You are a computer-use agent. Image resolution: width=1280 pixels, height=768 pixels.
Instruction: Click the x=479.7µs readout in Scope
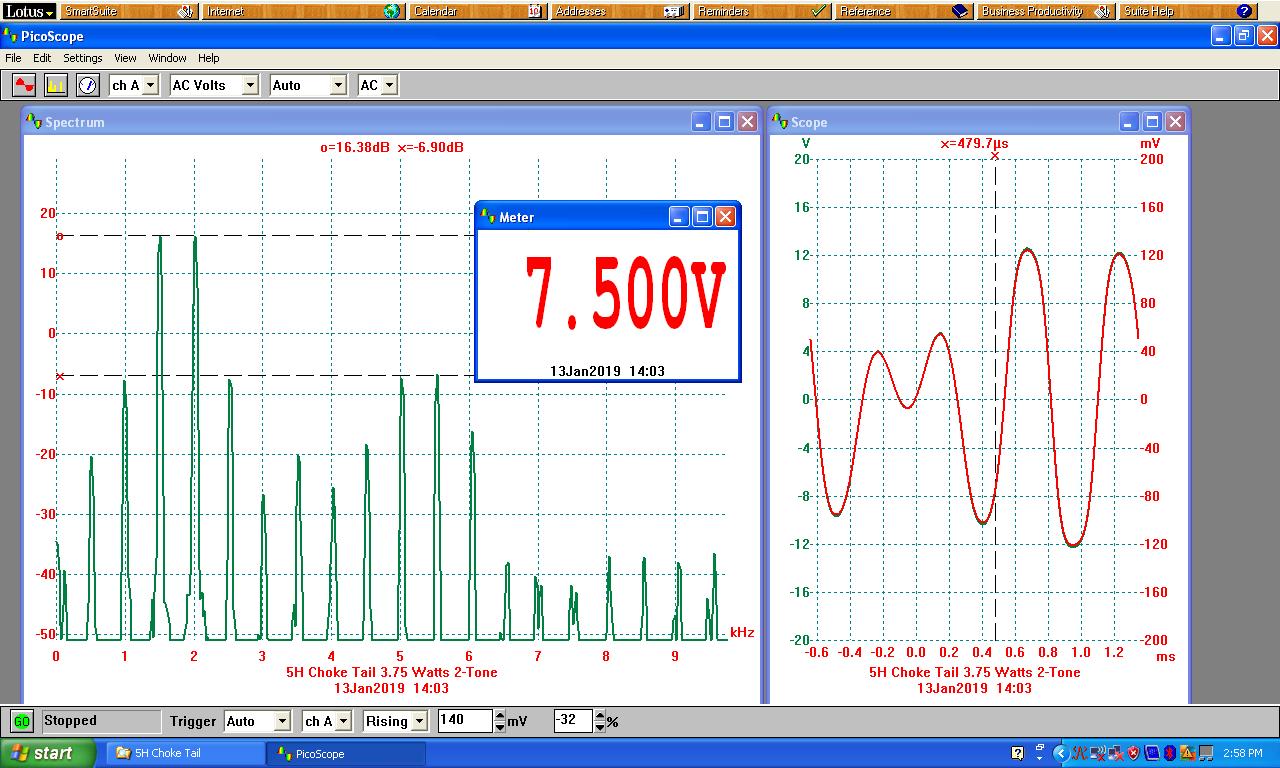point(974,143)
